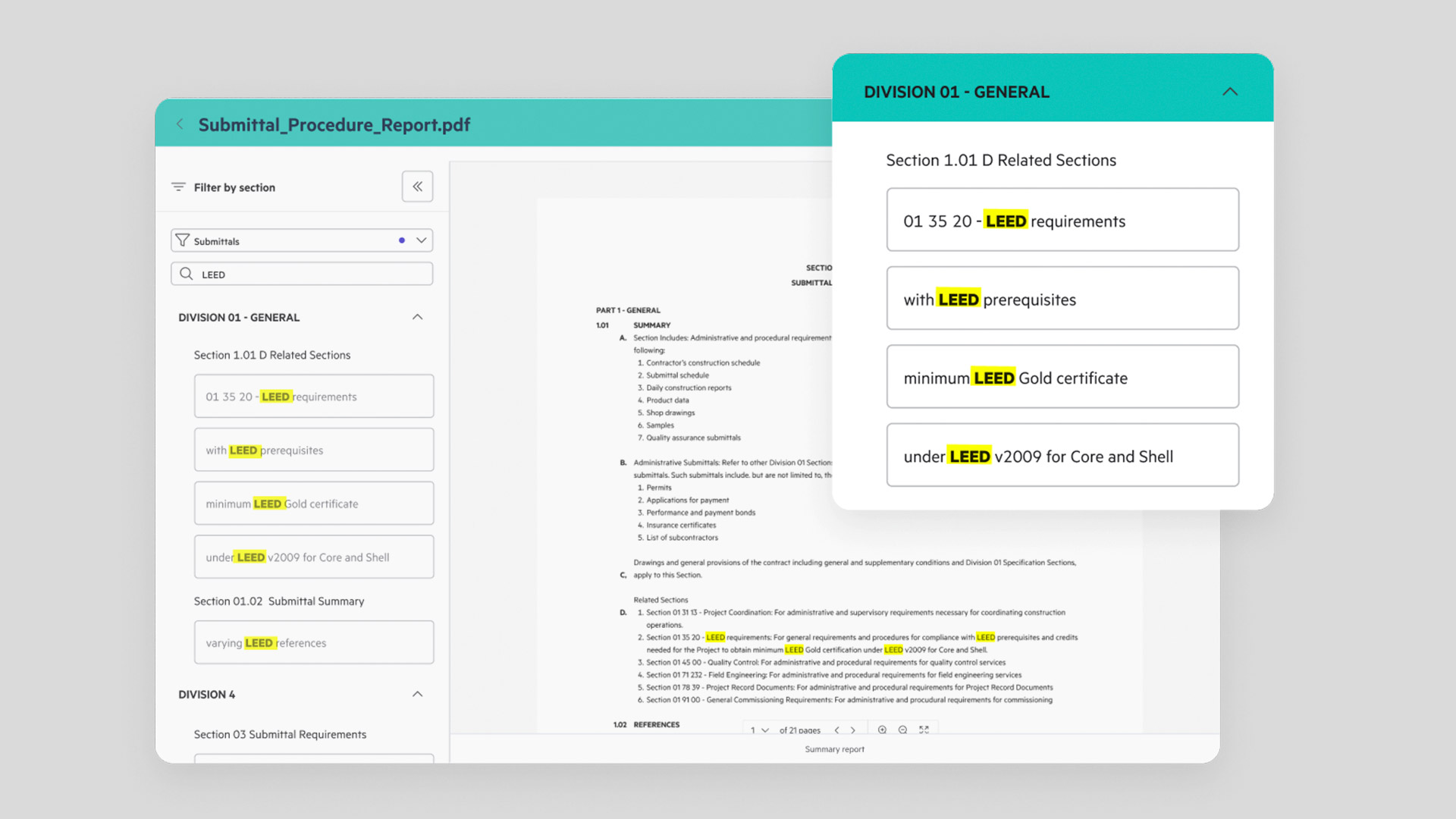Click the back arrow beside Submittal_Procedure_Report.pdf
This screenshot has width=1456, height=819.
pyautogui.click(x=180, y=124)
